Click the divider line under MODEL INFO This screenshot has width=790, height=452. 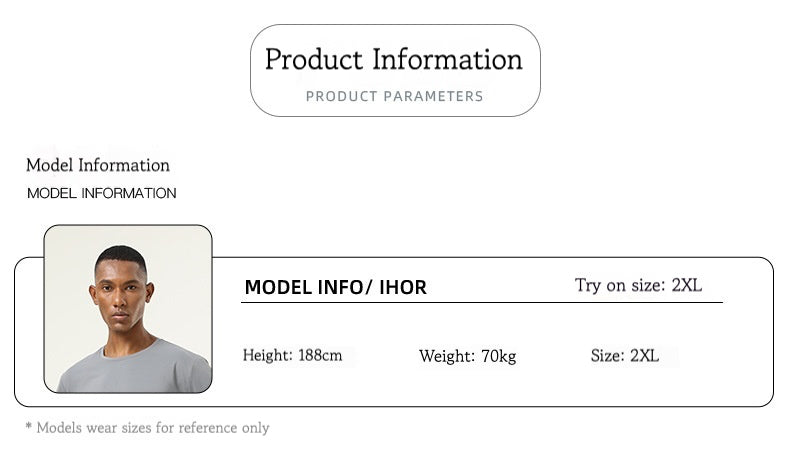[482, 303]
